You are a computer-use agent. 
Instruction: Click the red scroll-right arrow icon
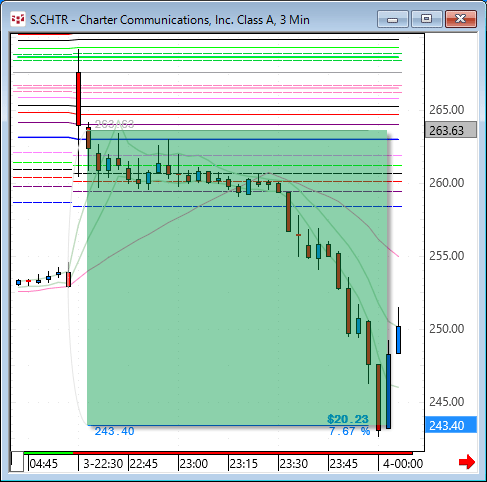[467, 462]
